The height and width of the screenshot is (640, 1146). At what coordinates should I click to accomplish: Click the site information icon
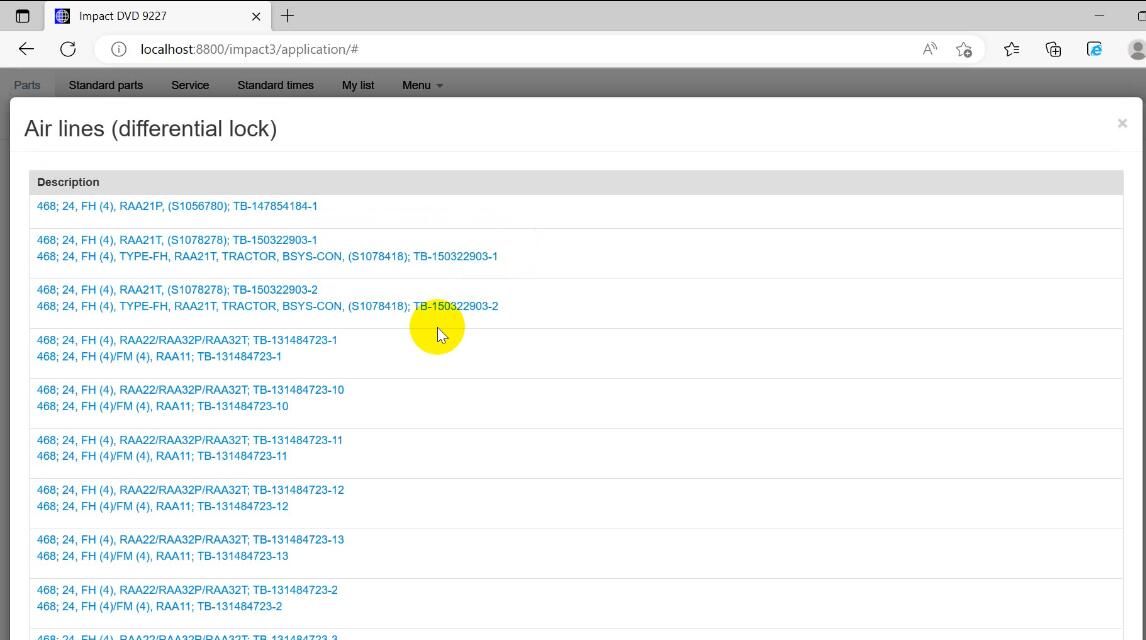pyautogui.click(x=119, y=49)
